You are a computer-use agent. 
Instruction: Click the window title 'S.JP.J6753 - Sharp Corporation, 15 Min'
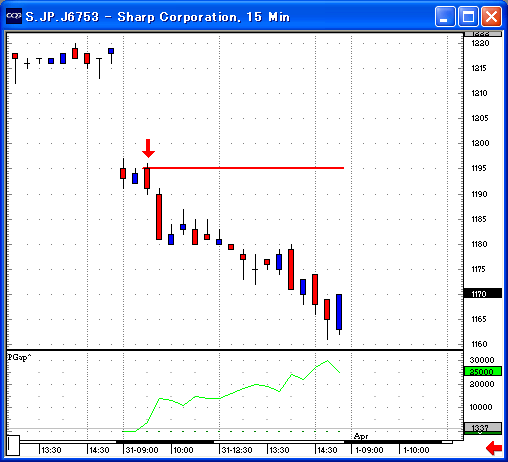point(158,17)
